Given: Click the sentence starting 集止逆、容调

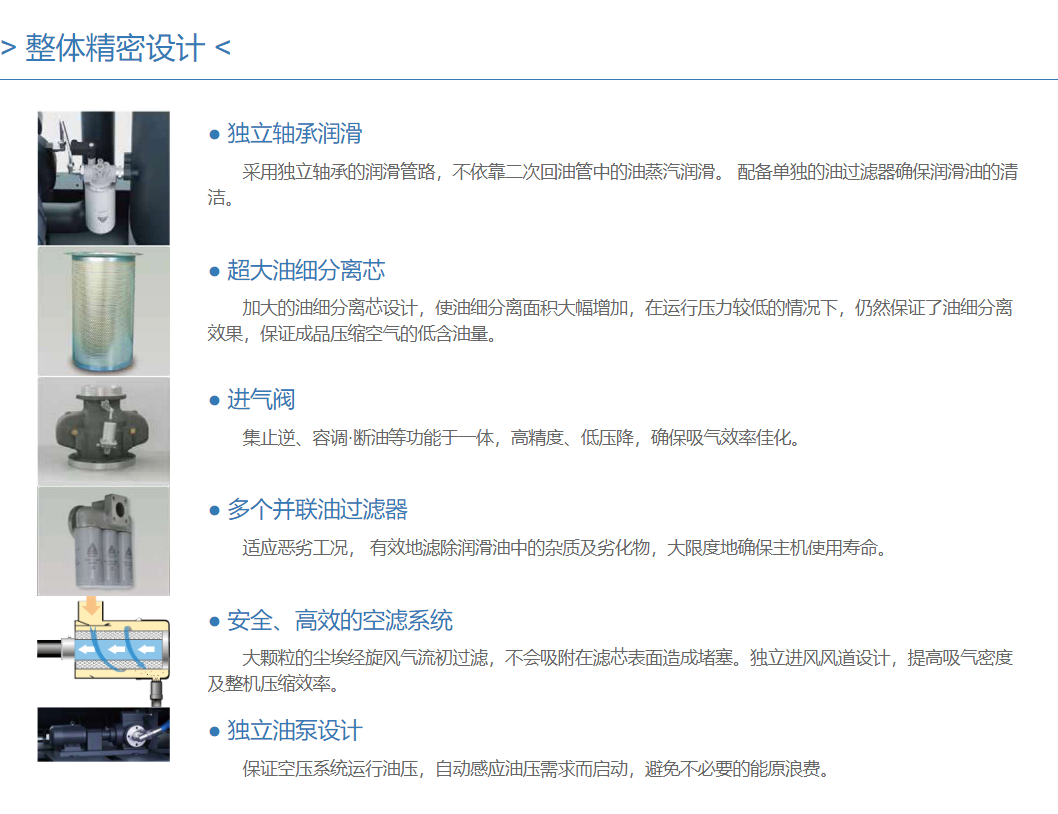Looking at the screenshot, I should tap(524, 438).
